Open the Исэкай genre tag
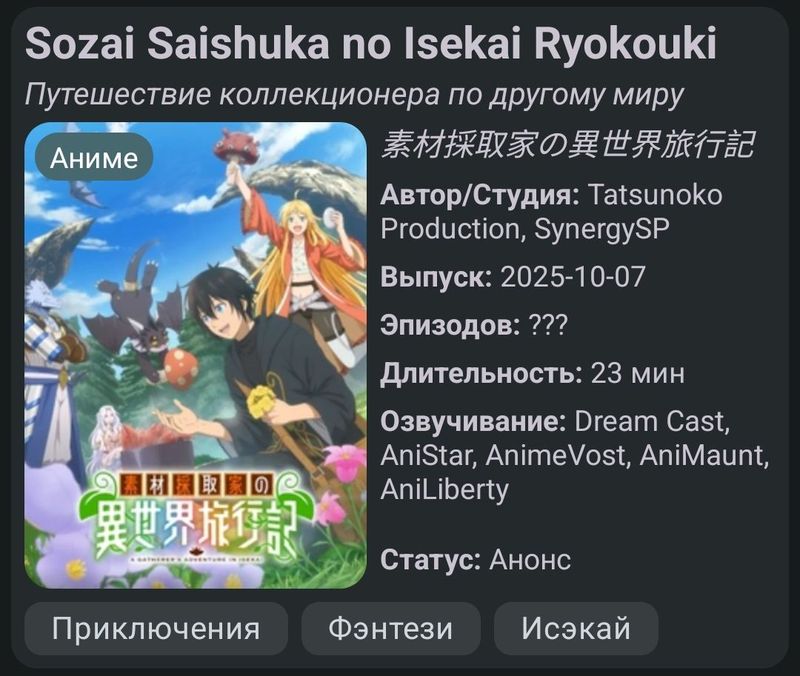Image resolution: width=800 pixels, height=676 pixels. [576, 629]
